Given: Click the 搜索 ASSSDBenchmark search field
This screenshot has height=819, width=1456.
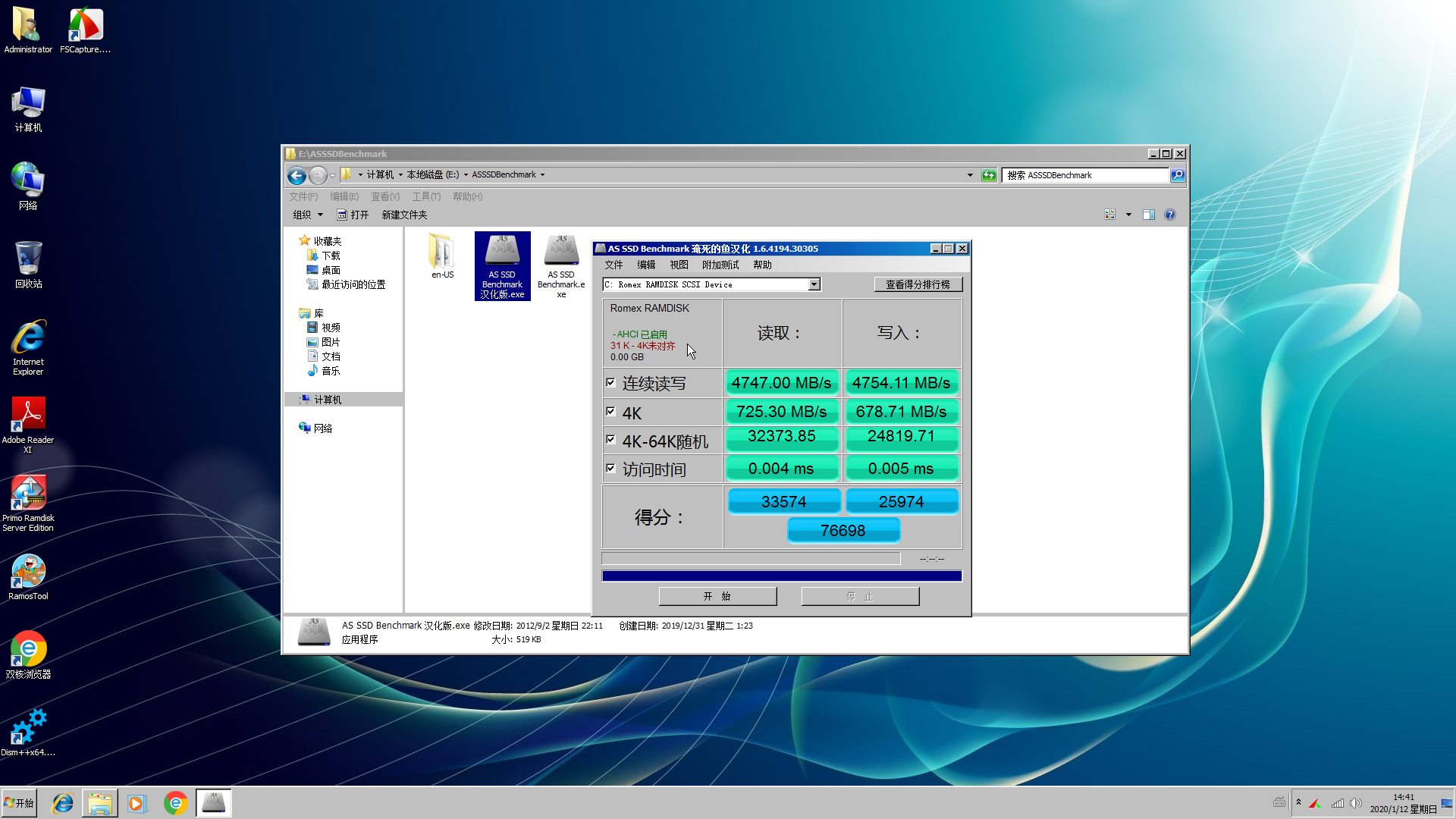Looking at the screenshot, I should coord(1084,175).
